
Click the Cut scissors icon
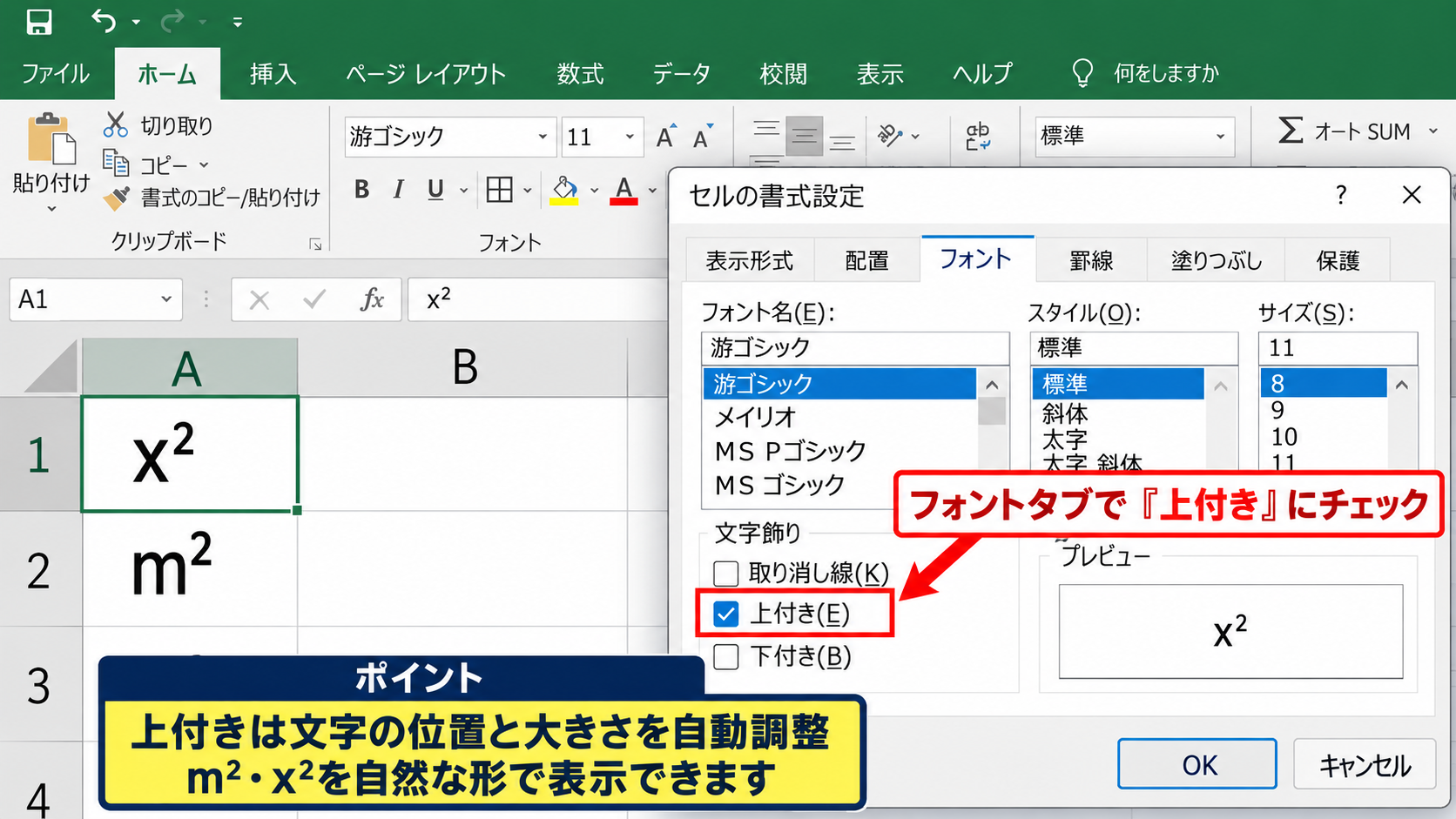coord(115,125)
